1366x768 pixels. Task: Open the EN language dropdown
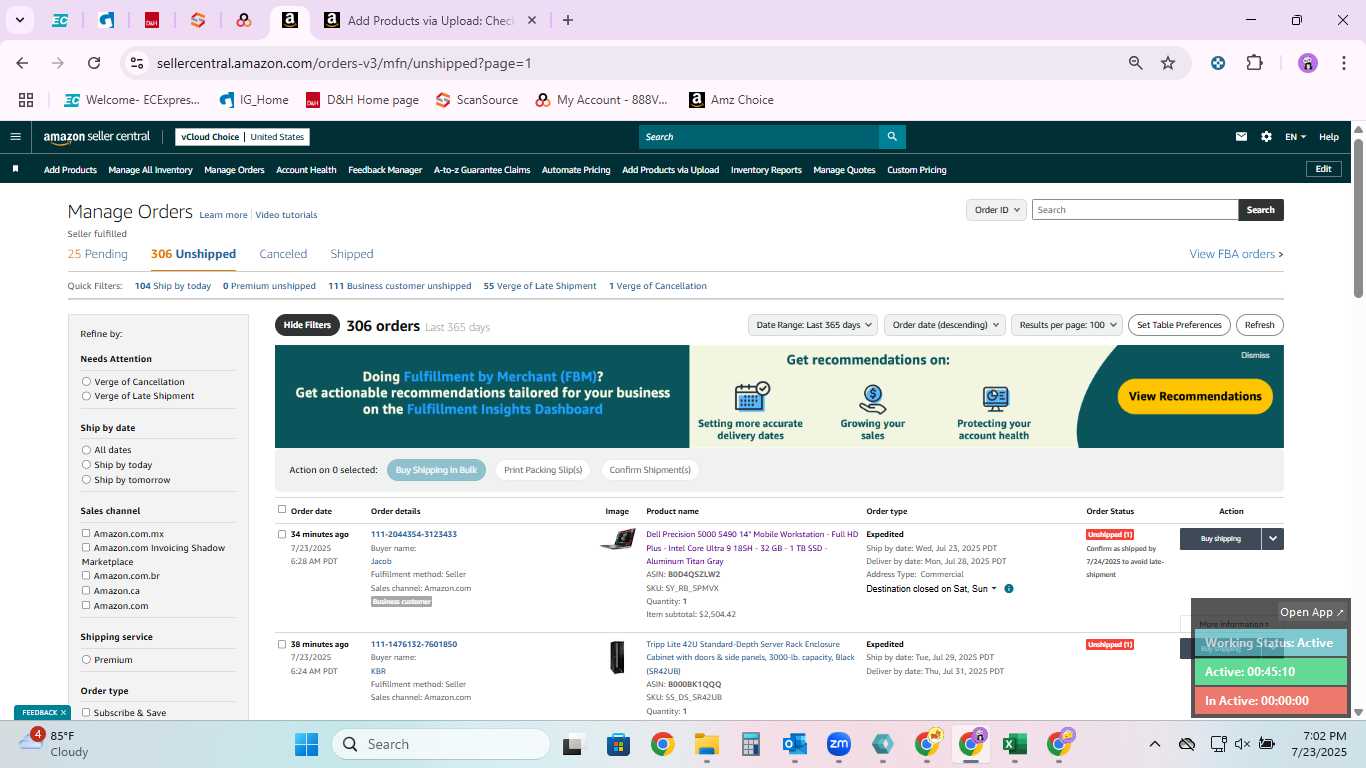[1295, 137]
